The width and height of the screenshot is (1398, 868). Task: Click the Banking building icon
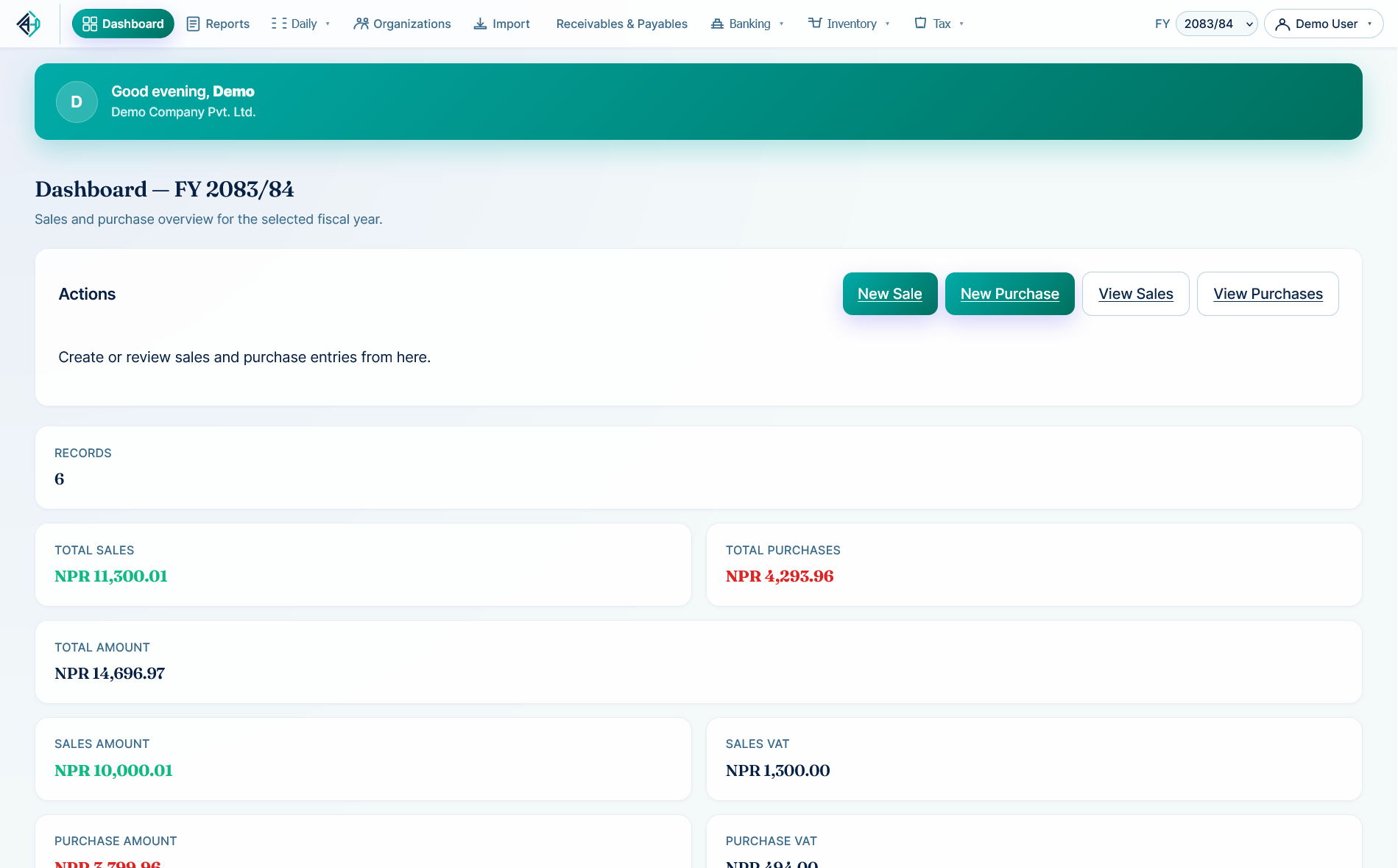717,24
